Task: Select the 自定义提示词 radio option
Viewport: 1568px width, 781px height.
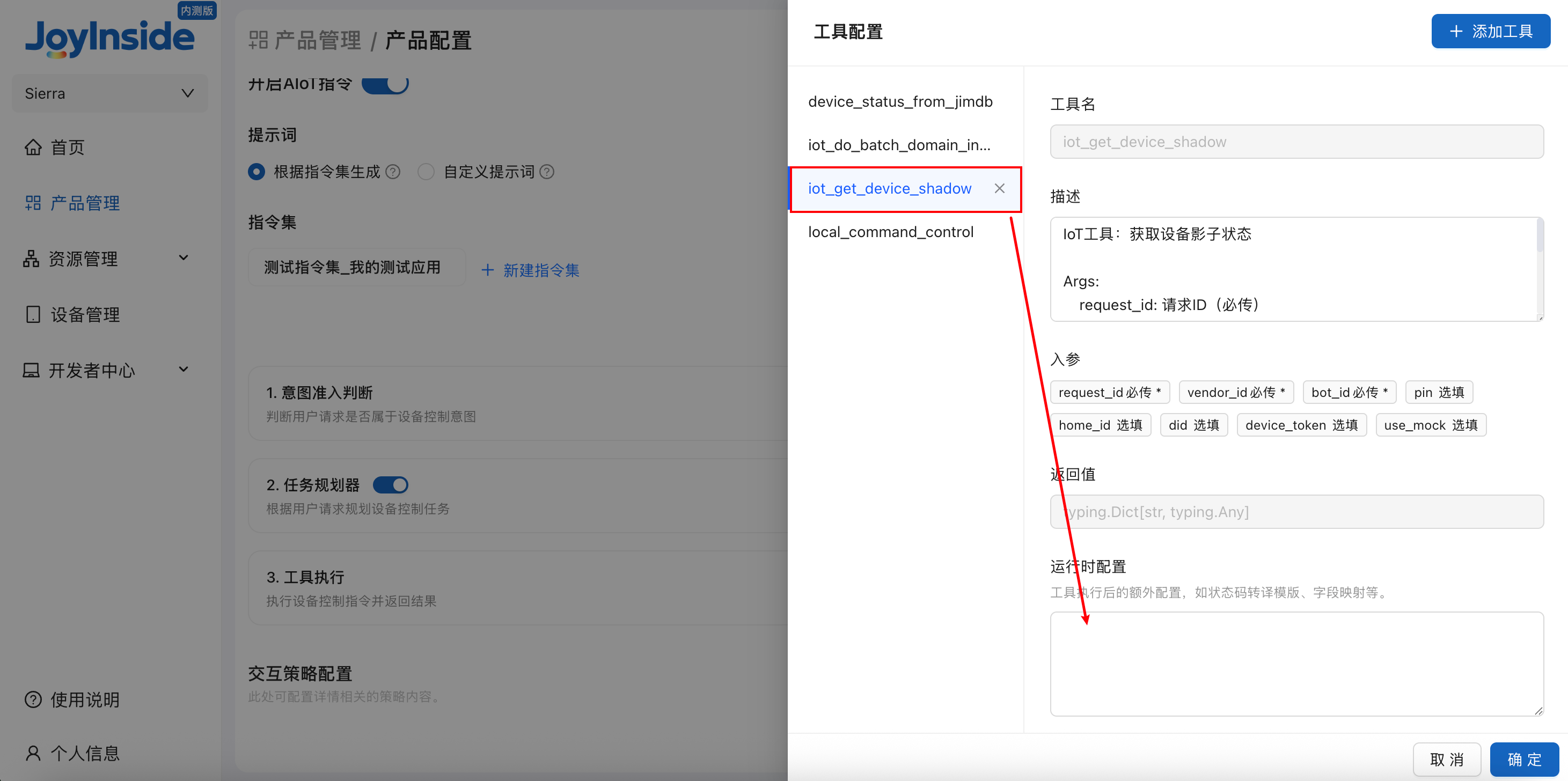Action: 426,172
